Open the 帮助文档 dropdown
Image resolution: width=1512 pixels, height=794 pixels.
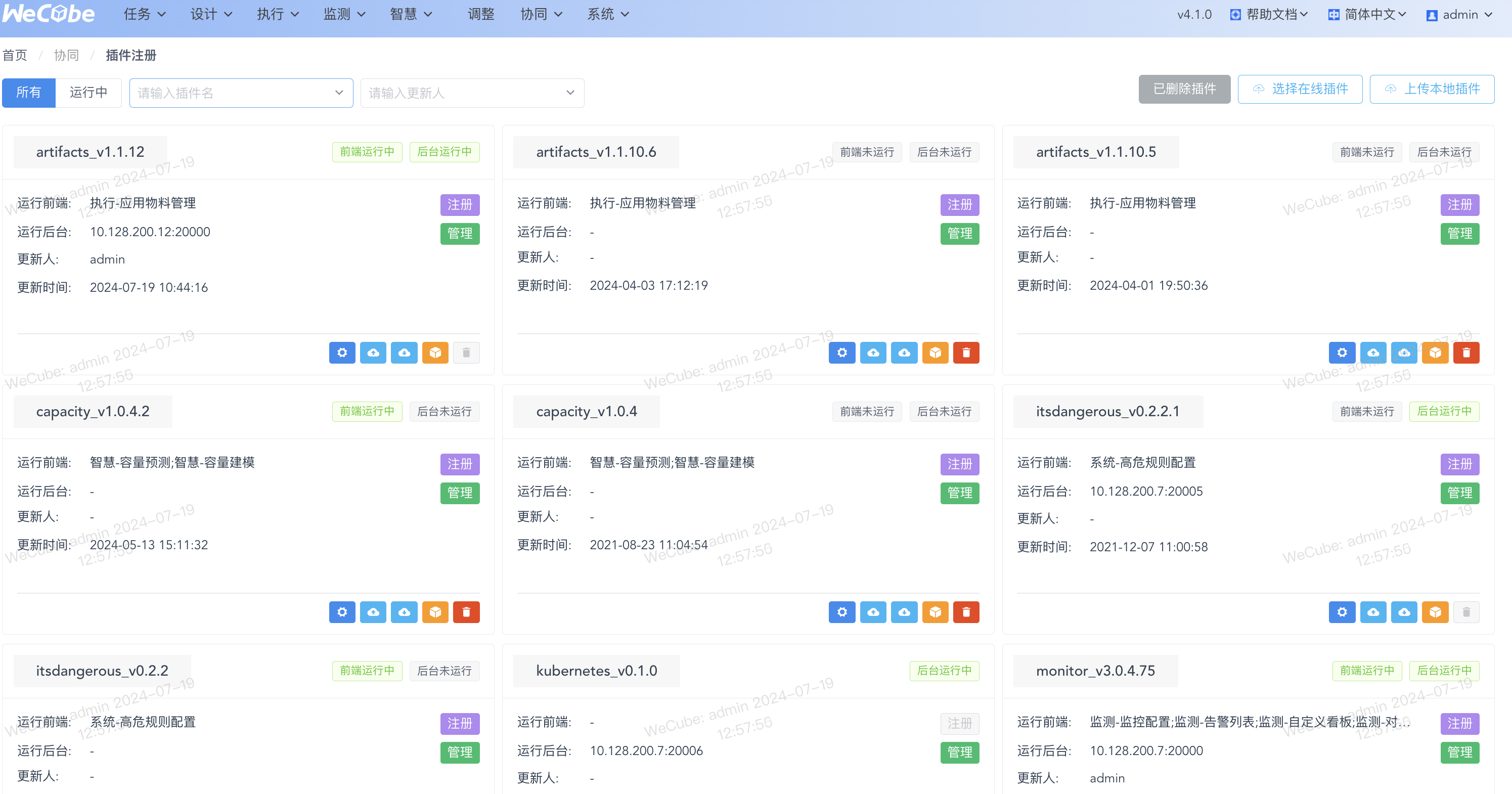pyautogui.click(x=1268, y=15)
